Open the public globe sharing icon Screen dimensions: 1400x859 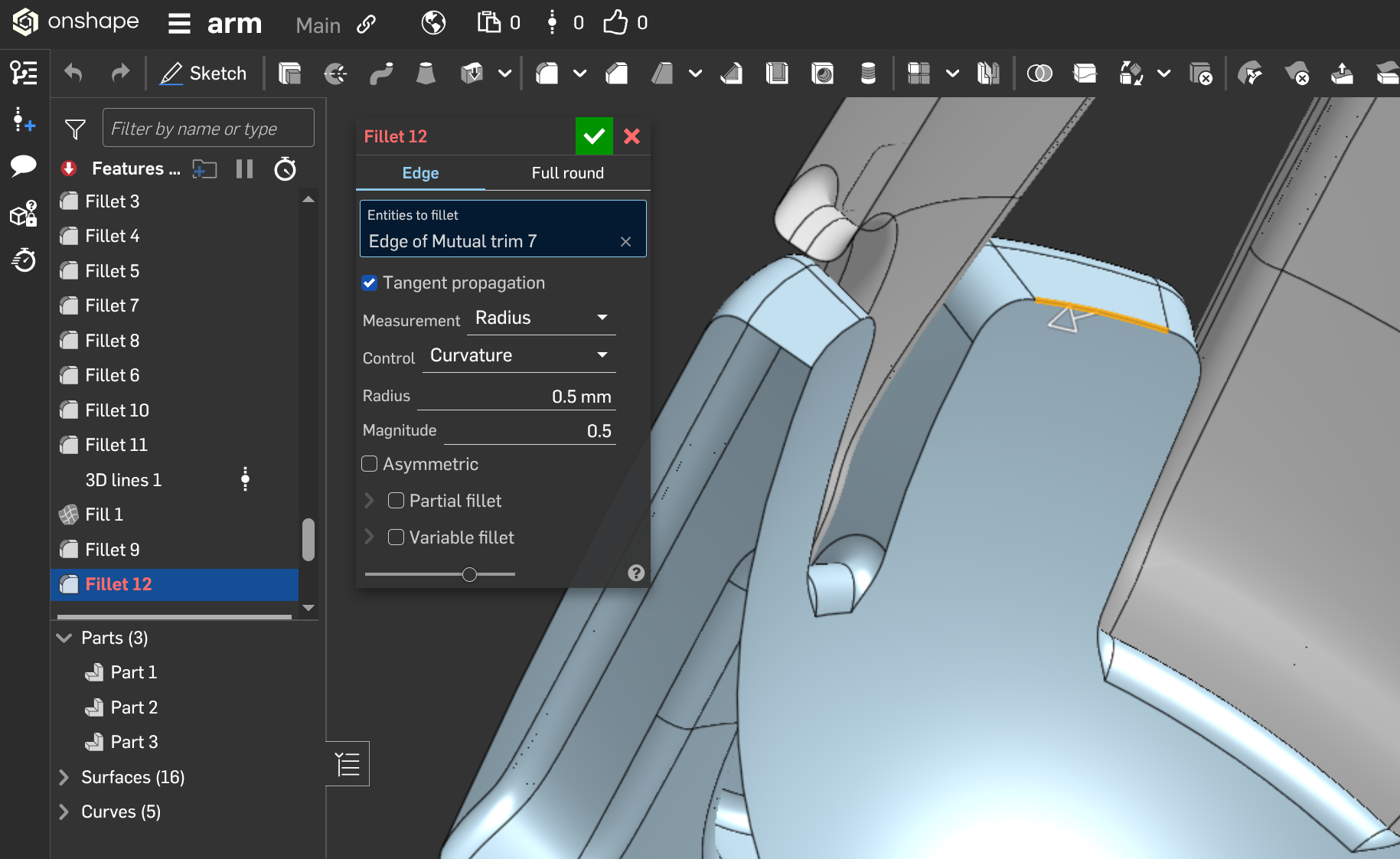pos(433,23)
